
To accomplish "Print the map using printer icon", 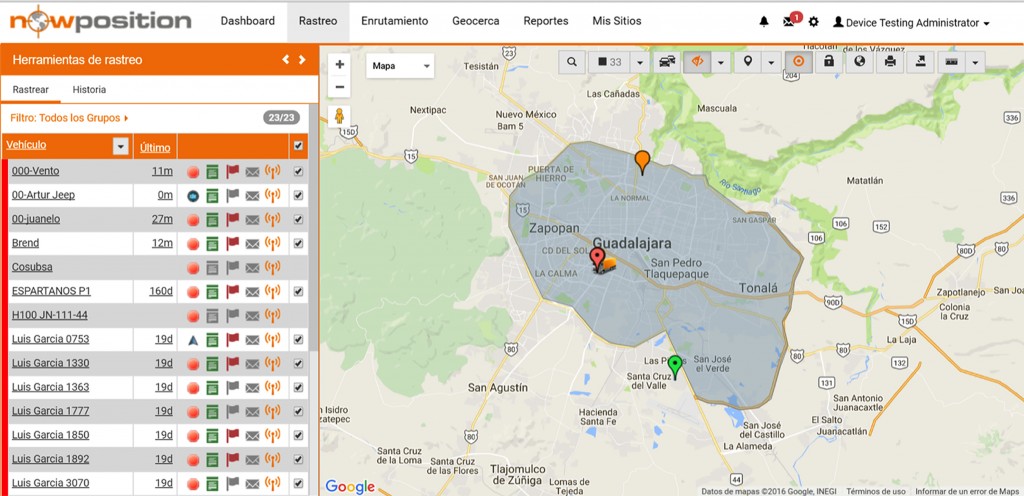I will (889, 62).
